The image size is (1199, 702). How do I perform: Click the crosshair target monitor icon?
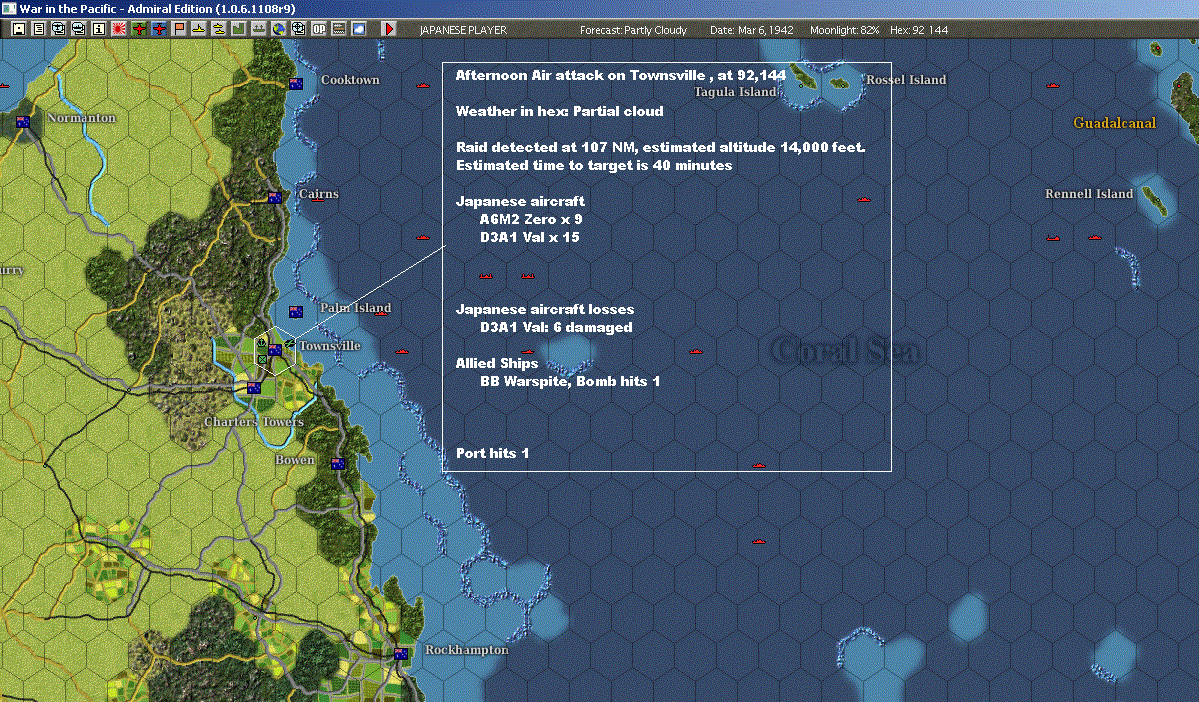click(x=299, y=29)
